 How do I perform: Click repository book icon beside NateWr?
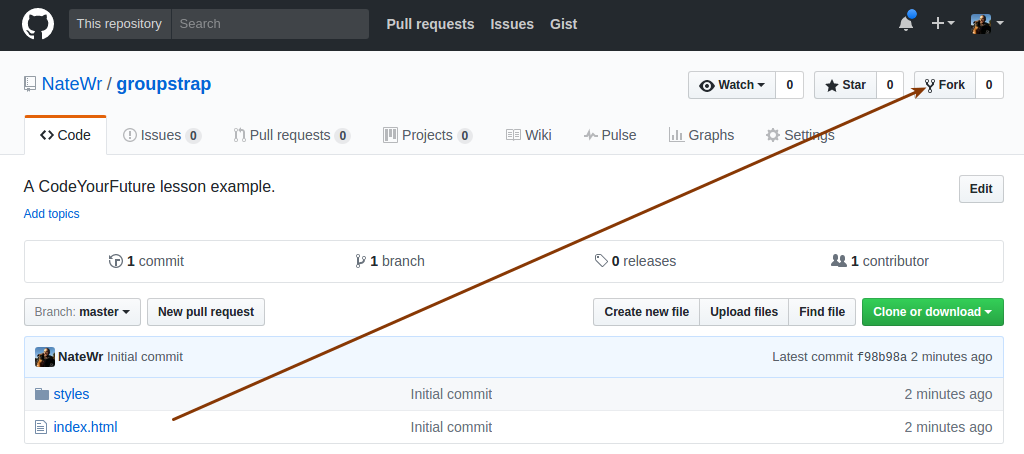point(30,84)
